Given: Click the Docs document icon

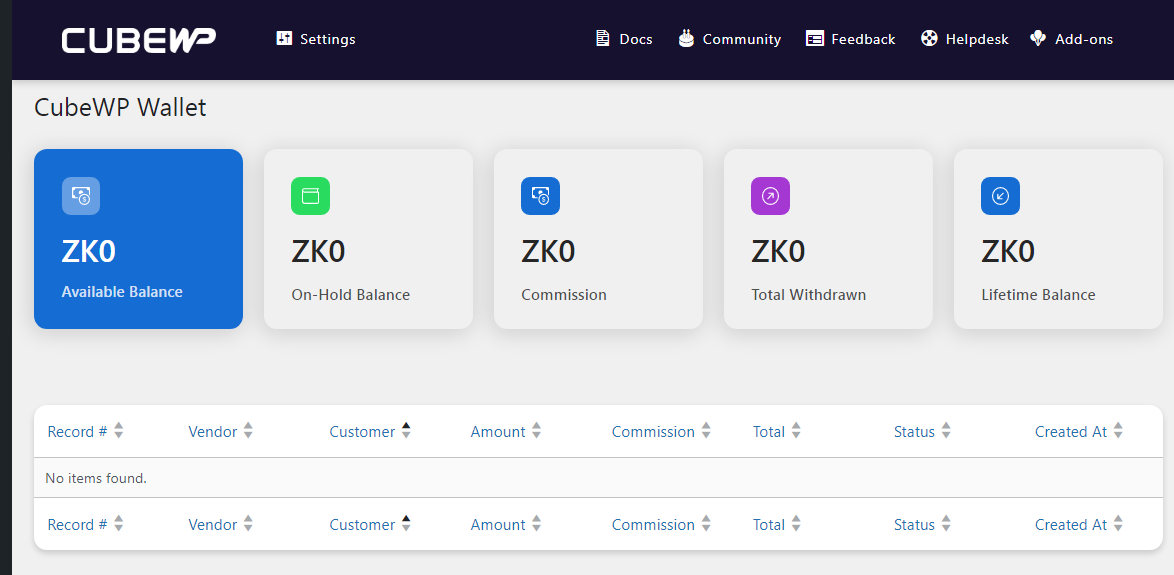Looking at the screenshot, I should point(603,38).
